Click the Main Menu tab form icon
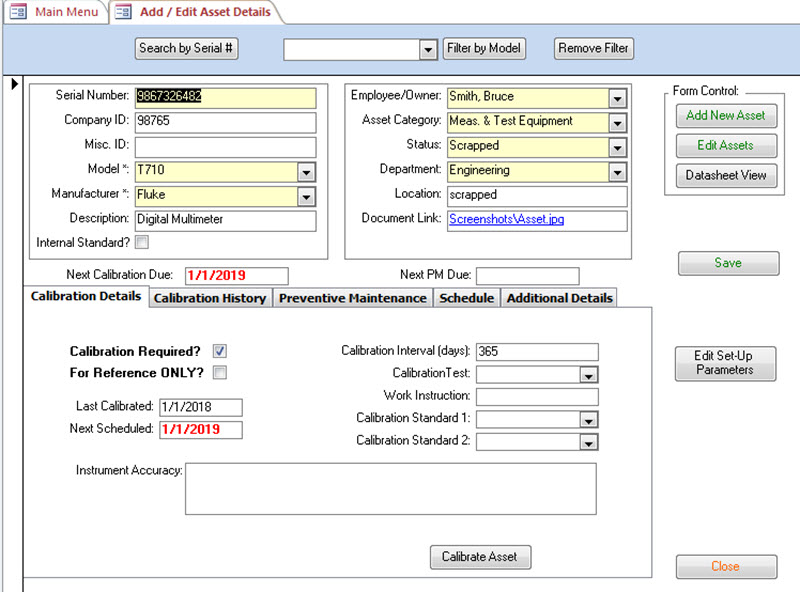 pos(18,12)
